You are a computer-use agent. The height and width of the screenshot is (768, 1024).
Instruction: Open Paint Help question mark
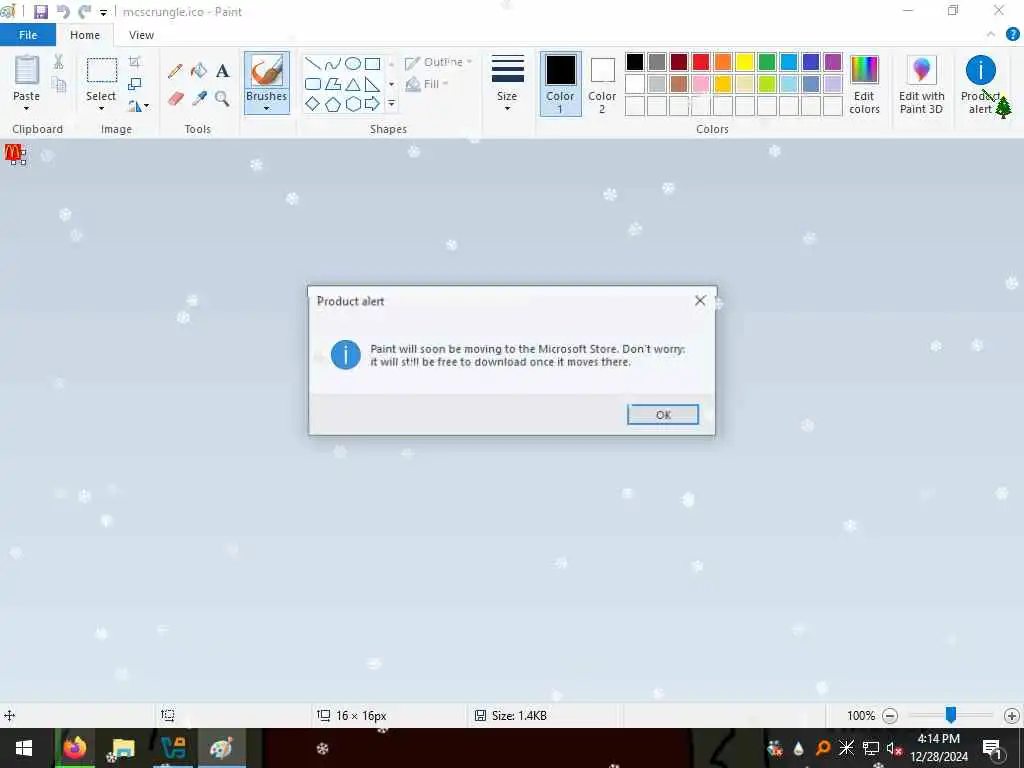pos(1012,35)
